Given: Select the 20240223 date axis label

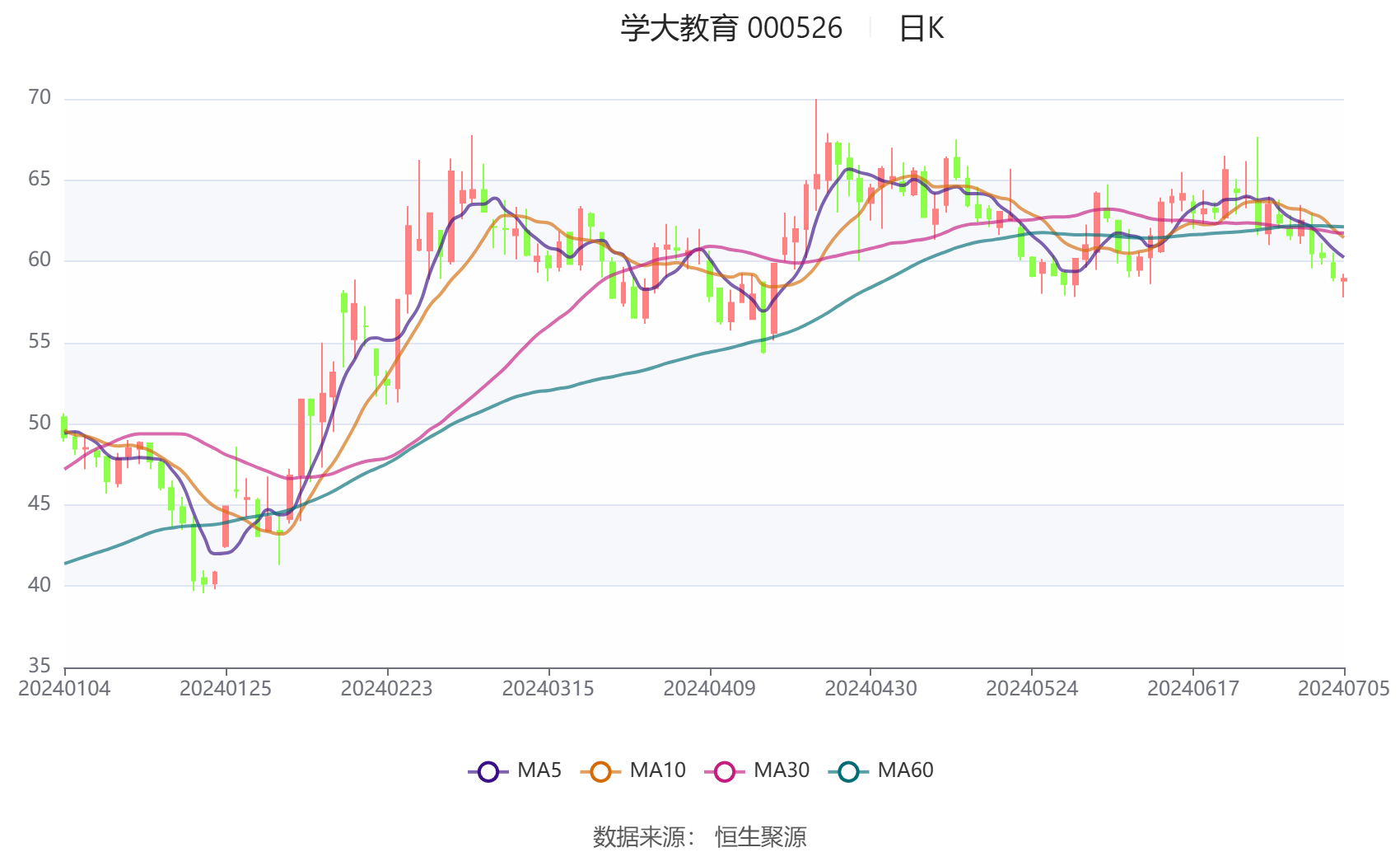Looking at the screenshot, I should click(x=387, y=689).
